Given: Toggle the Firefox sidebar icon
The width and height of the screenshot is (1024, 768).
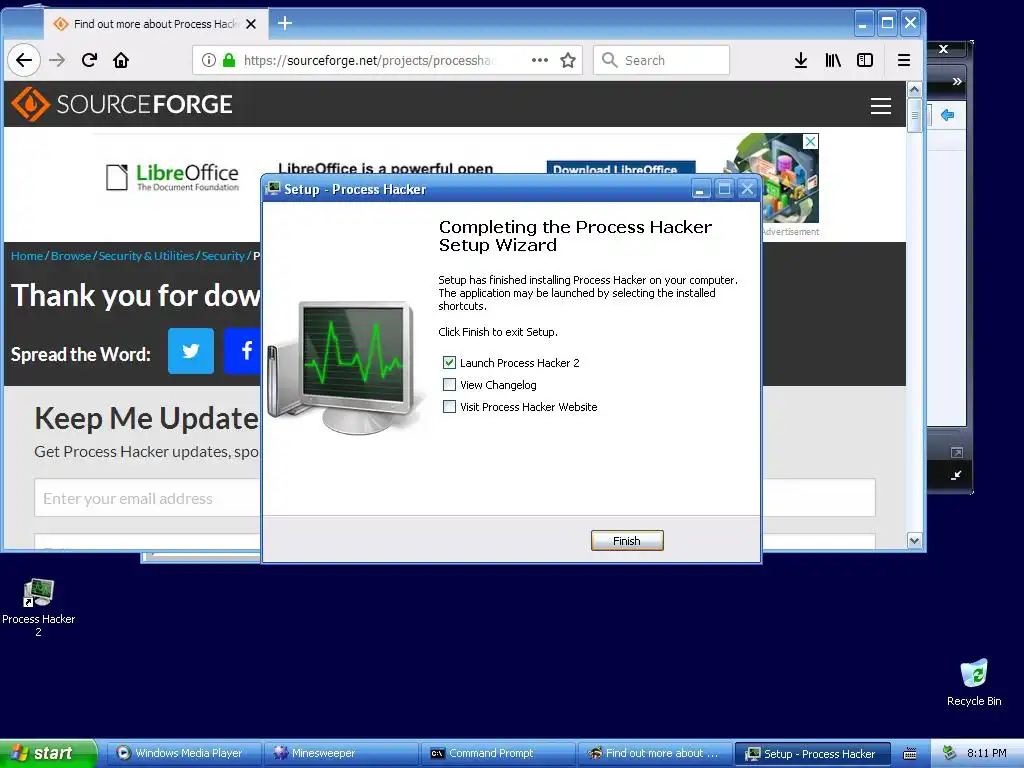Looking at the screenshot, I should 865,60.
